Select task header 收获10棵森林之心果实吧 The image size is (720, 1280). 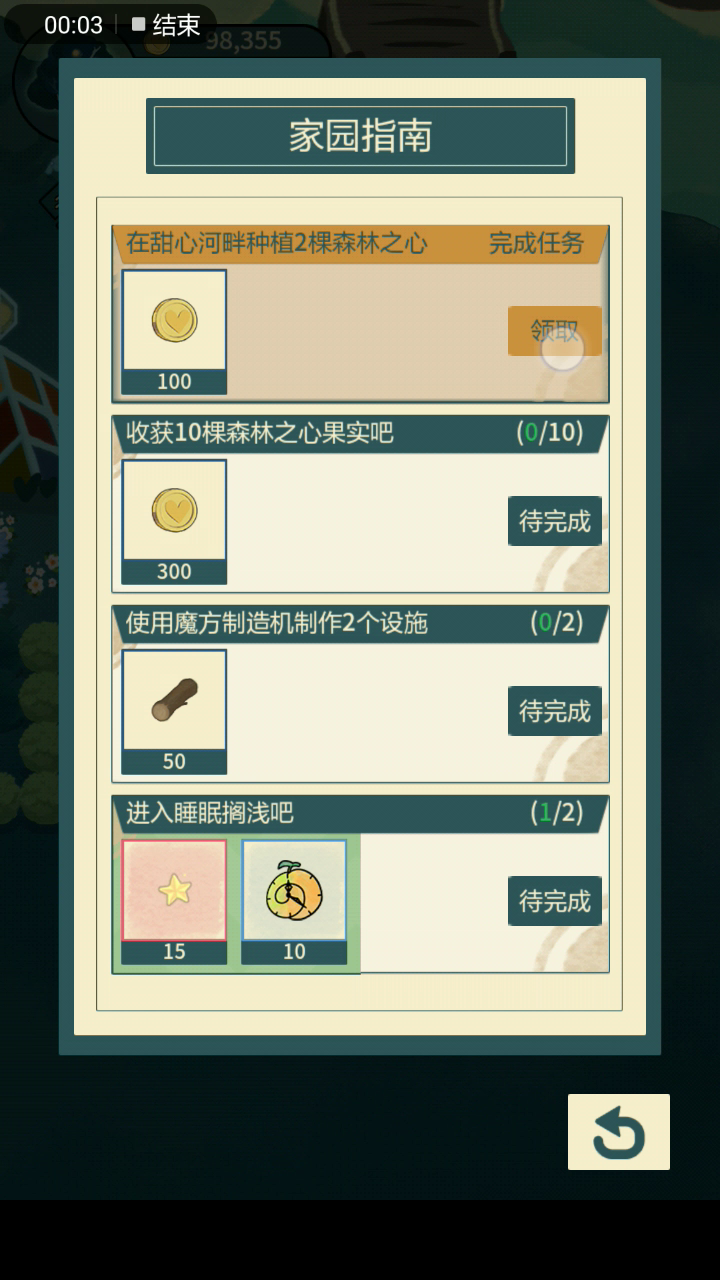point(260,433)
